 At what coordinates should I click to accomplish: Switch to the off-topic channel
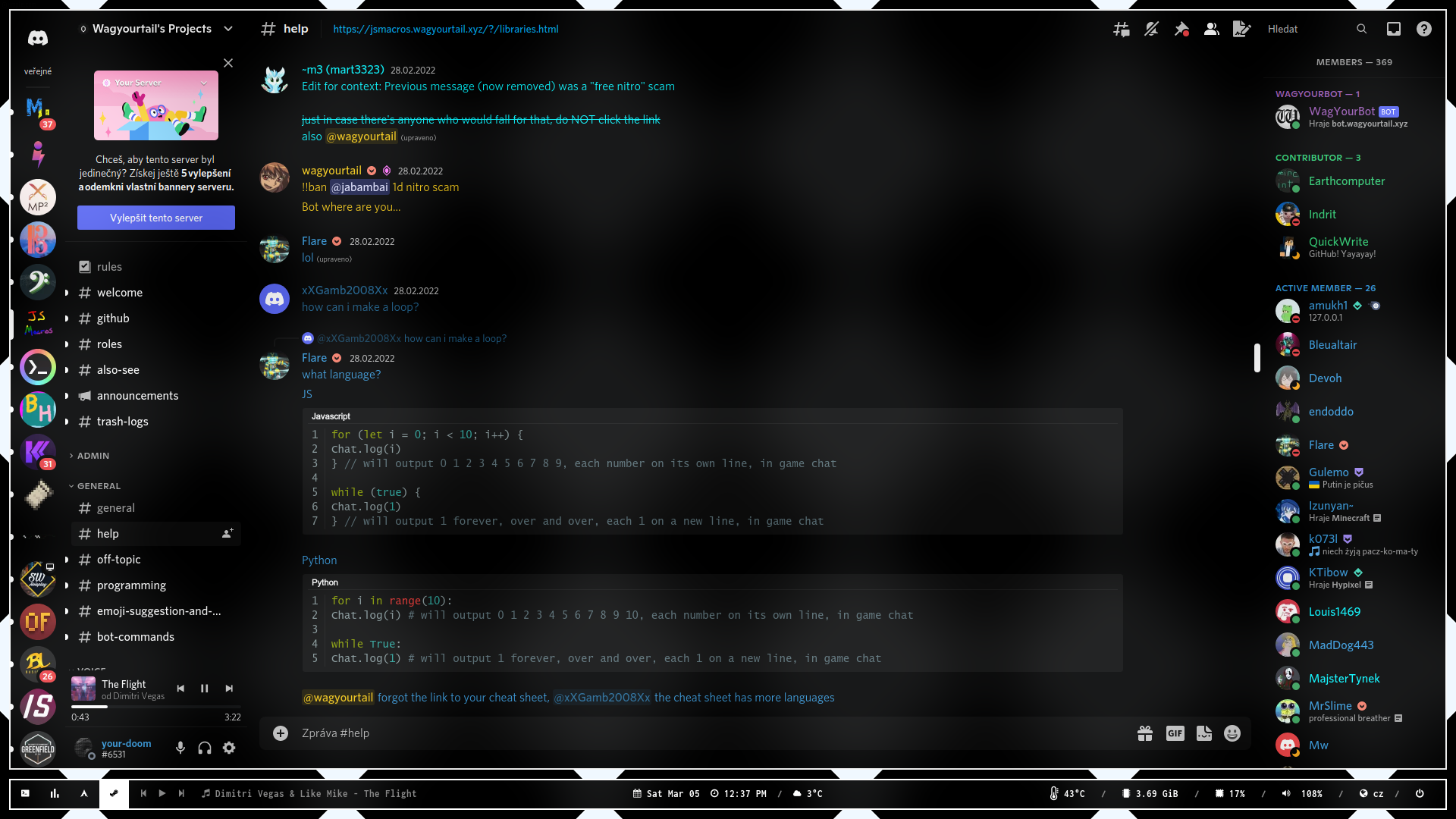click(119, 560)
